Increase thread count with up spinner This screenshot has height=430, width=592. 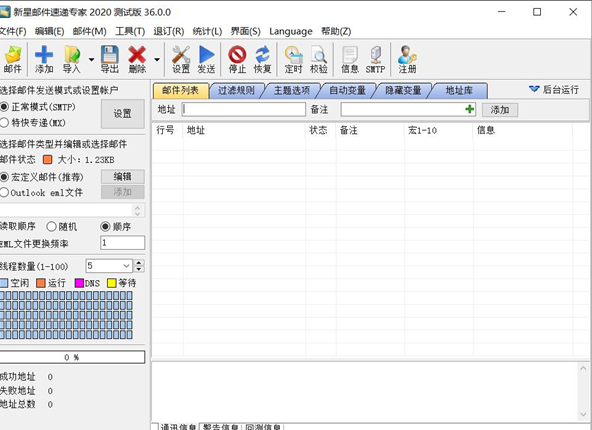point(139,262)
